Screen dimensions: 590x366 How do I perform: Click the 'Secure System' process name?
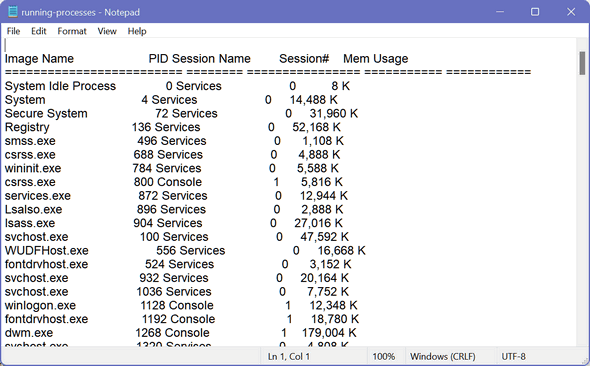[x=46, y=114]
